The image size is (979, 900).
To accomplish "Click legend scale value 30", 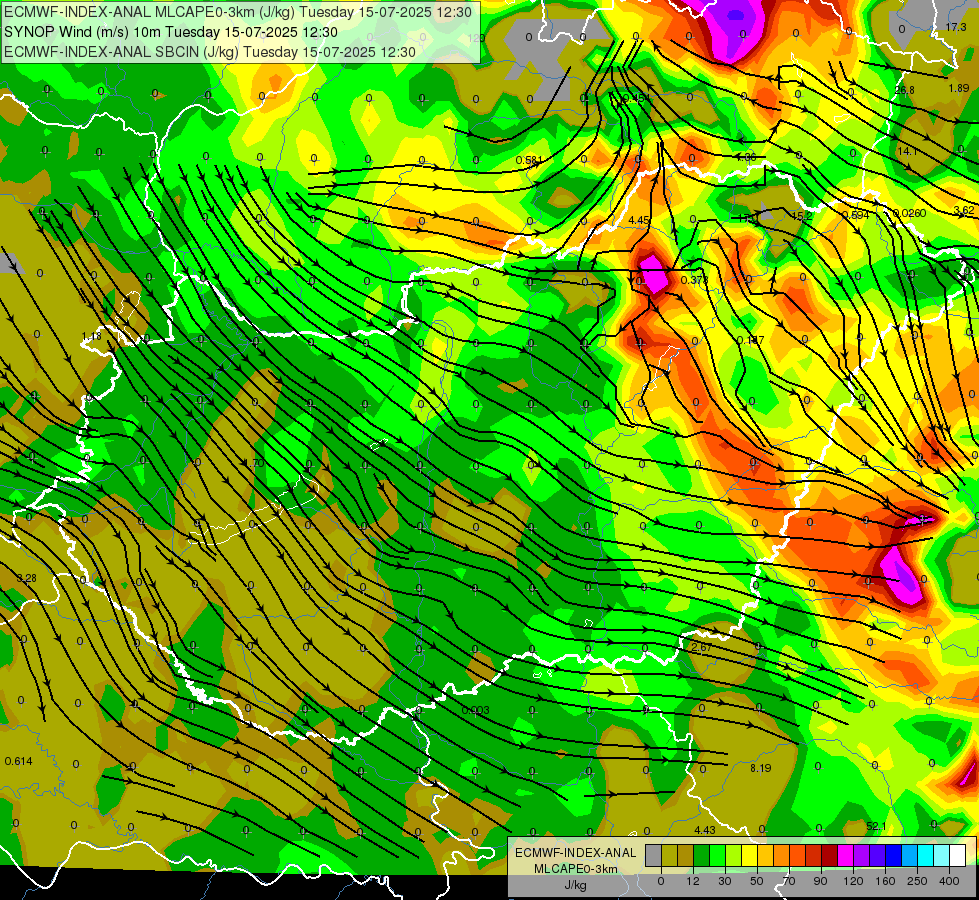I will click(725, 881).
